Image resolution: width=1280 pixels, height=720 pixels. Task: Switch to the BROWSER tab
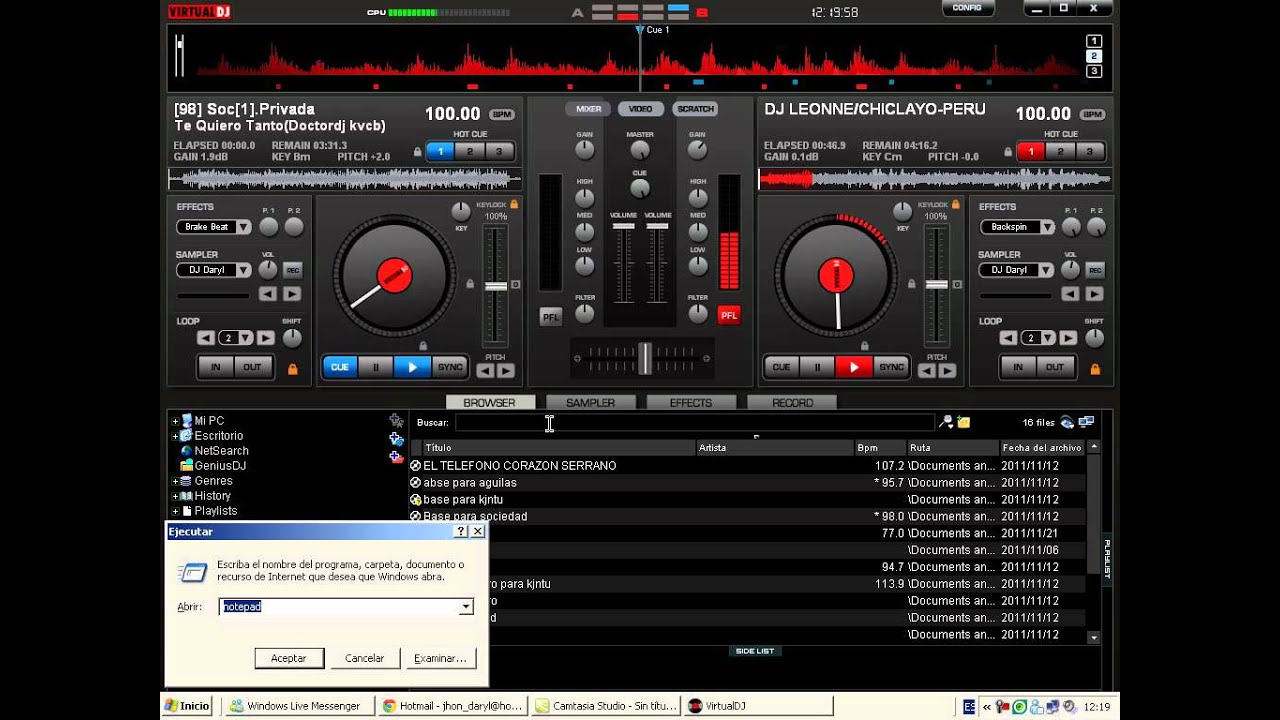pyautogui.click(x=489, y=402)
